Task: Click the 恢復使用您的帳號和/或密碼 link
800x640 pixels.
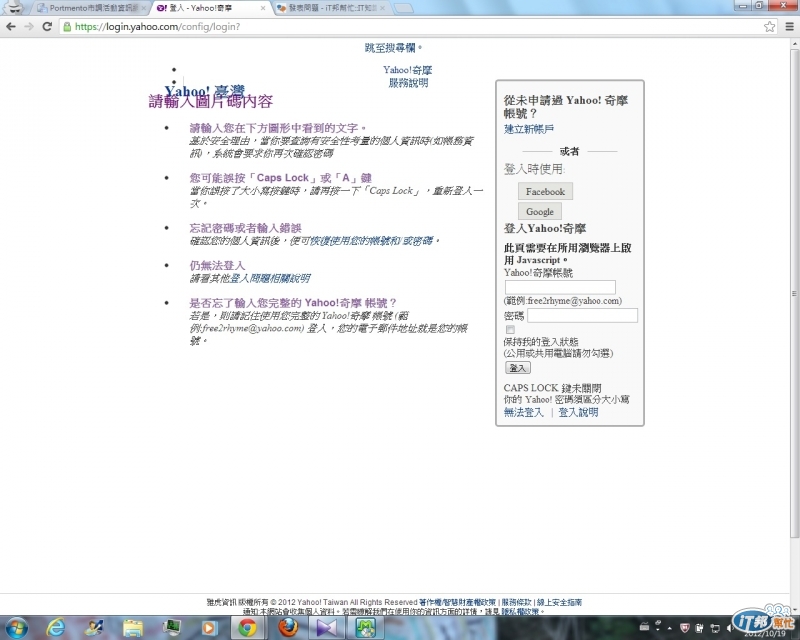Action: pos(371,240)
